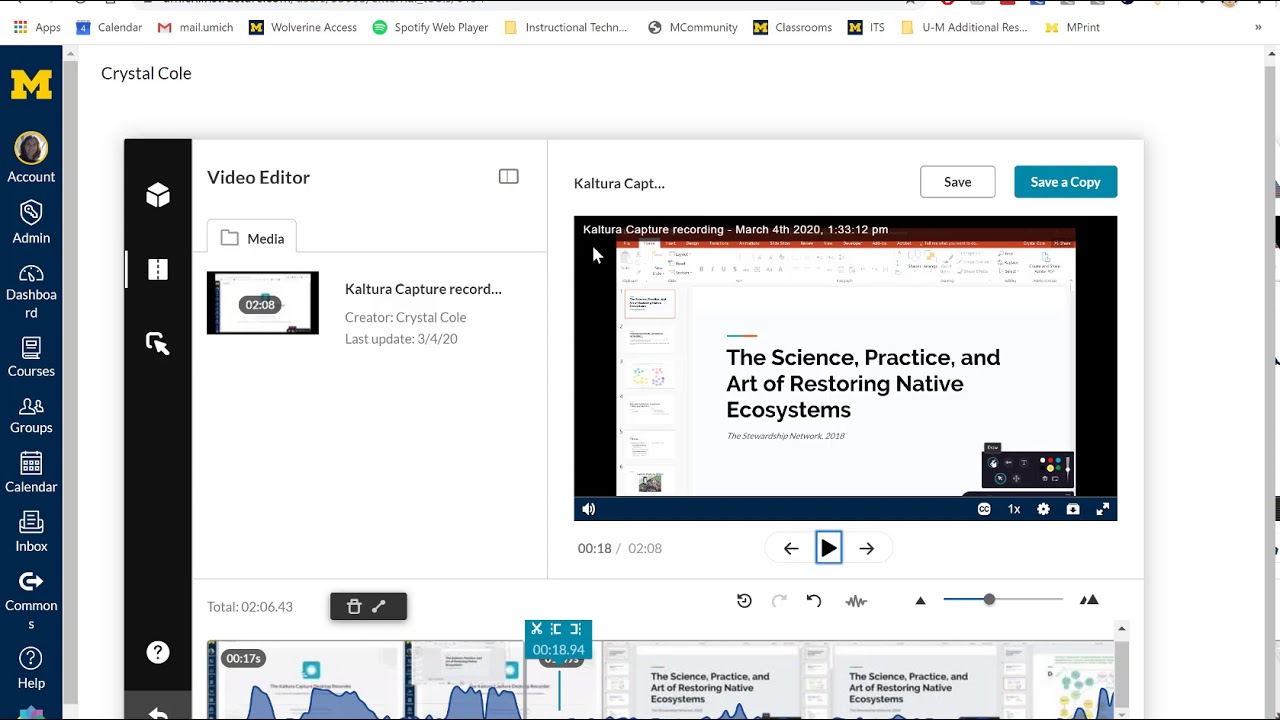Open the hotspots pointer tool

(158, 344)
